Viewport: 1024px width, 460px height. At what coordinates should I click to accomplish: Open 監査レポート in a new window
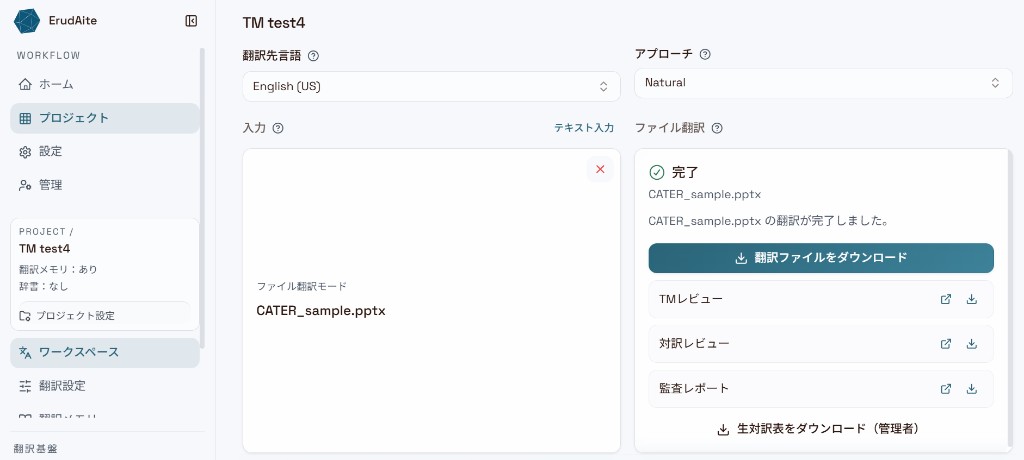click(x=946, y=389)
